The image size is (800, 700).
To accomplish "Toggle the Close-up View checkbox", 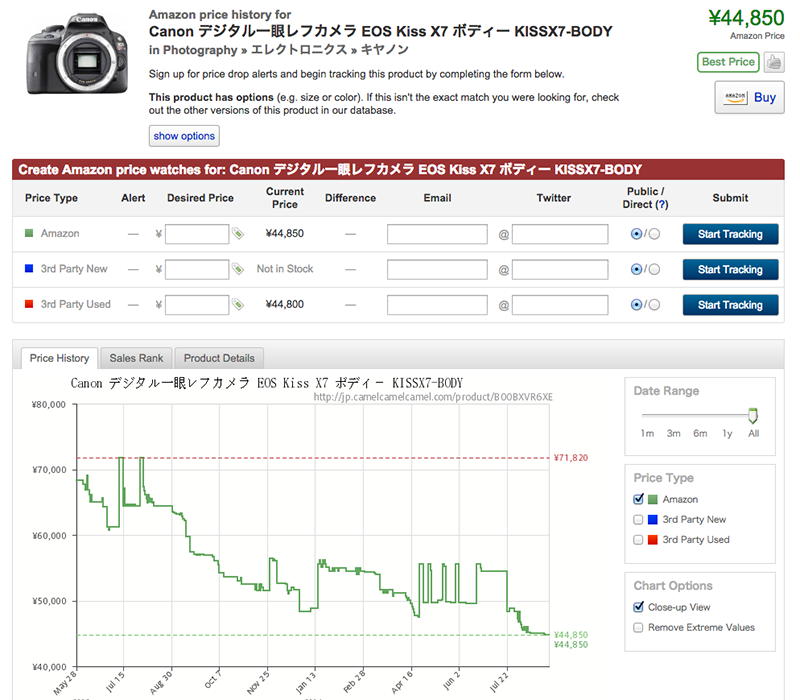I will pos(638,607).
